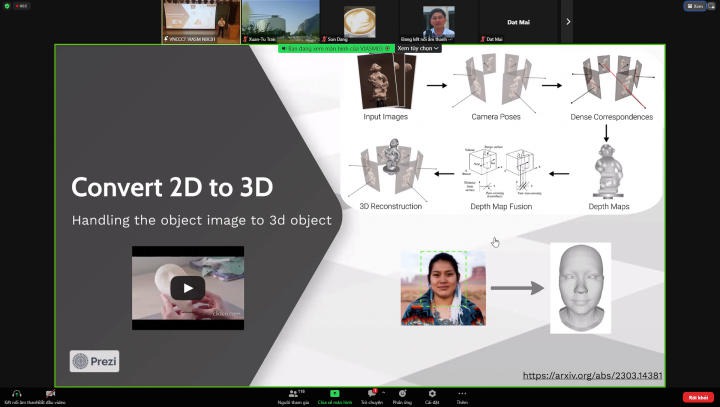Screen dimensions: 720x407
Task: Select the participant tile with man's photo
Action: tap(439, 22)
